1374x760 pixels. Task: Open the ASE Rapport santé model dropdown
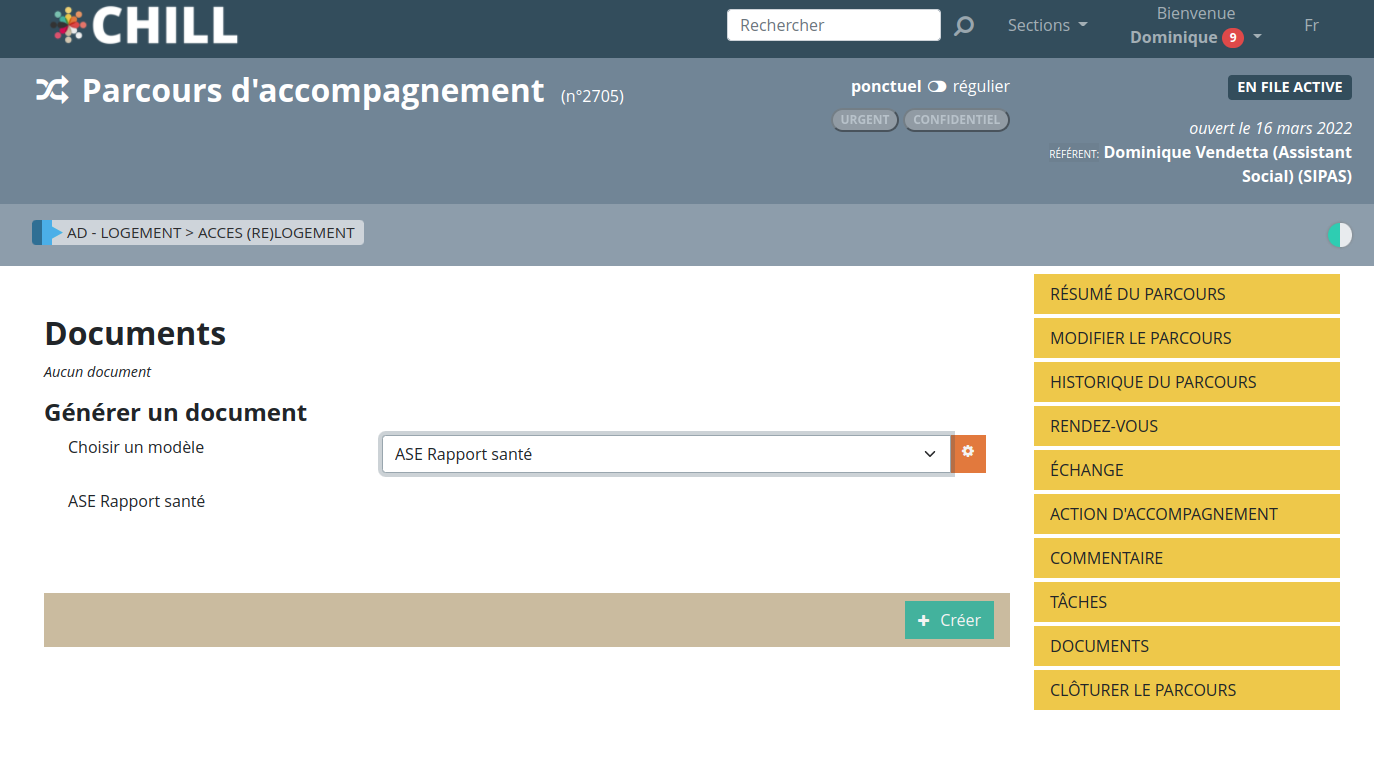pyautogui.click(x=666, y=454)
